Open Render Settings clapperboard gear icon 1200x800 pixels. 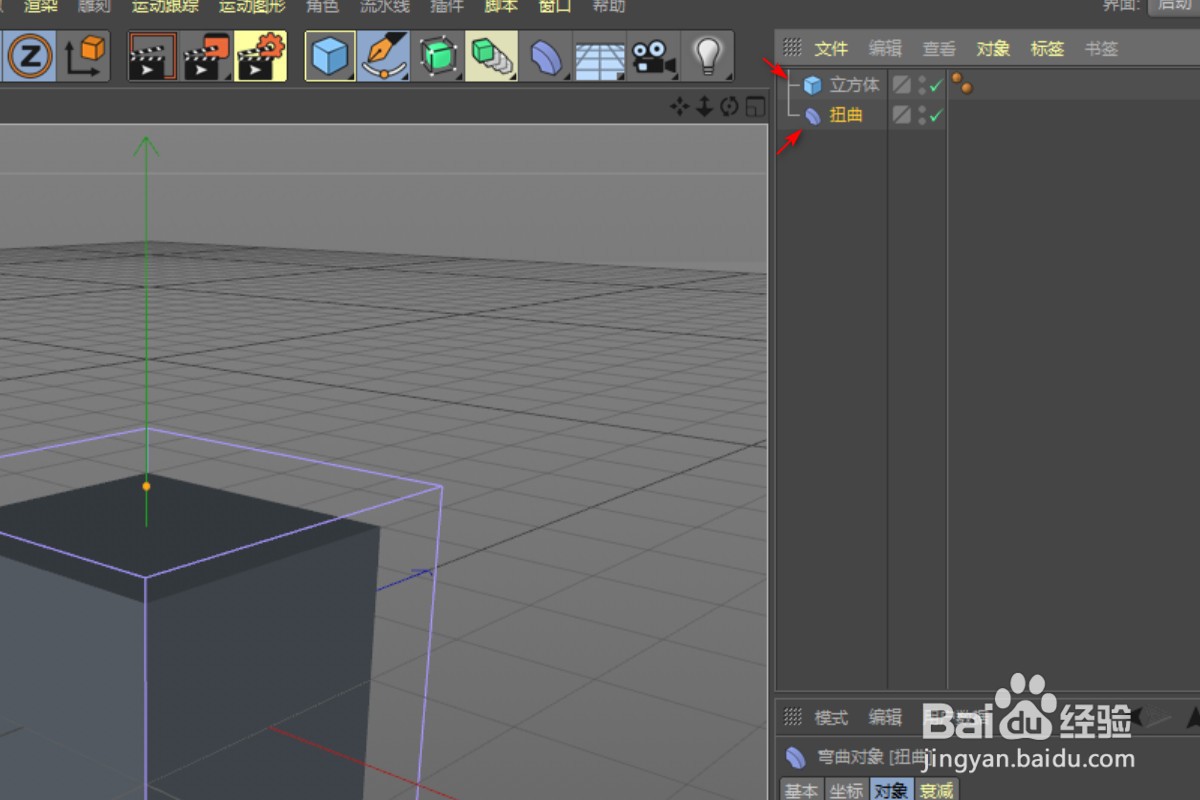coord(260,56)
